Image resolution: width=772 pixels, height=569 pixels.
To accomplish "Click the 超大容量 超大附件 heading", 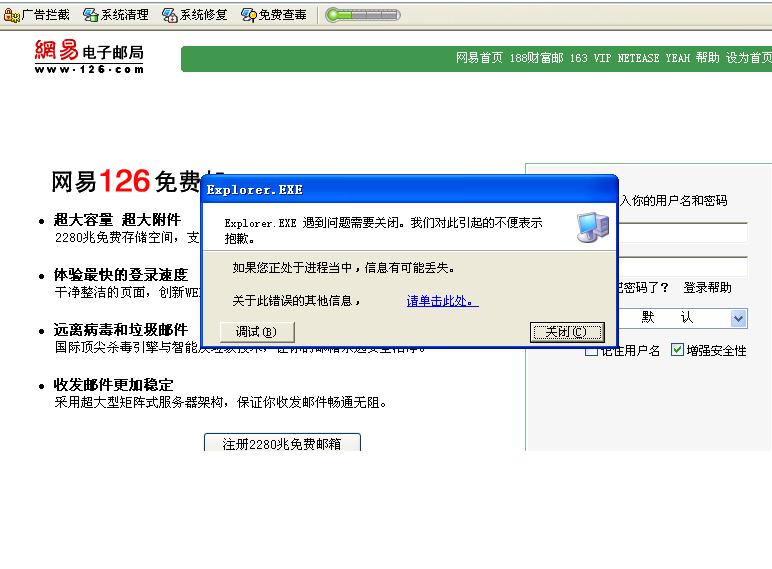I will tap(117, 219).
